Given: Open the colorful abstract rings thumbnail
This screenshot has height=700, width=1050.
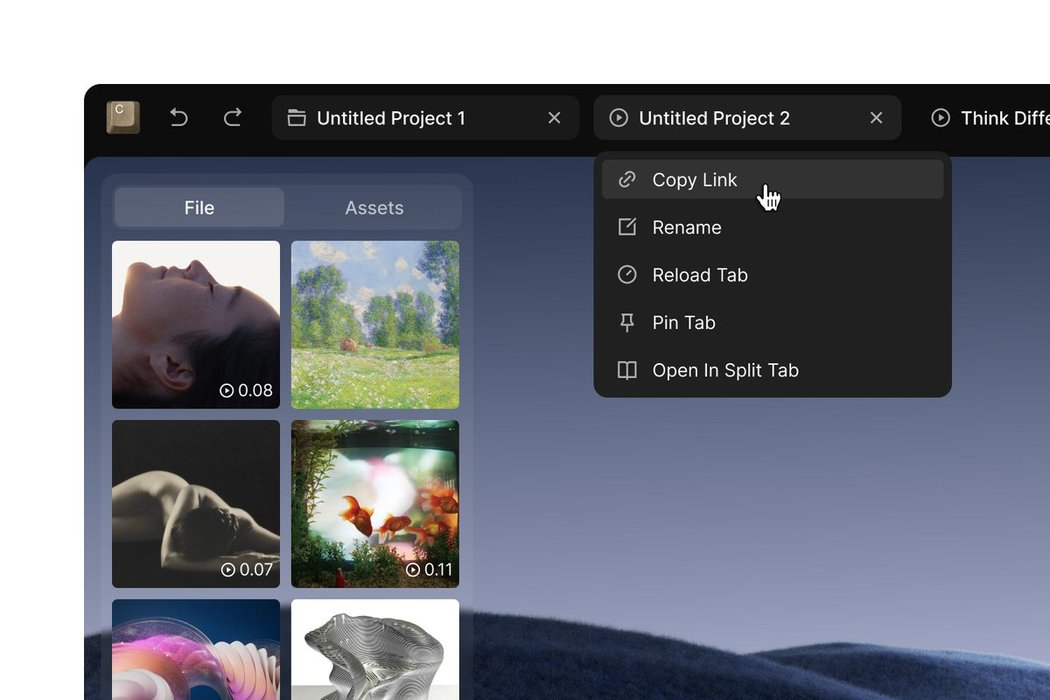Looking at the screenshot, I should [196, 650].
